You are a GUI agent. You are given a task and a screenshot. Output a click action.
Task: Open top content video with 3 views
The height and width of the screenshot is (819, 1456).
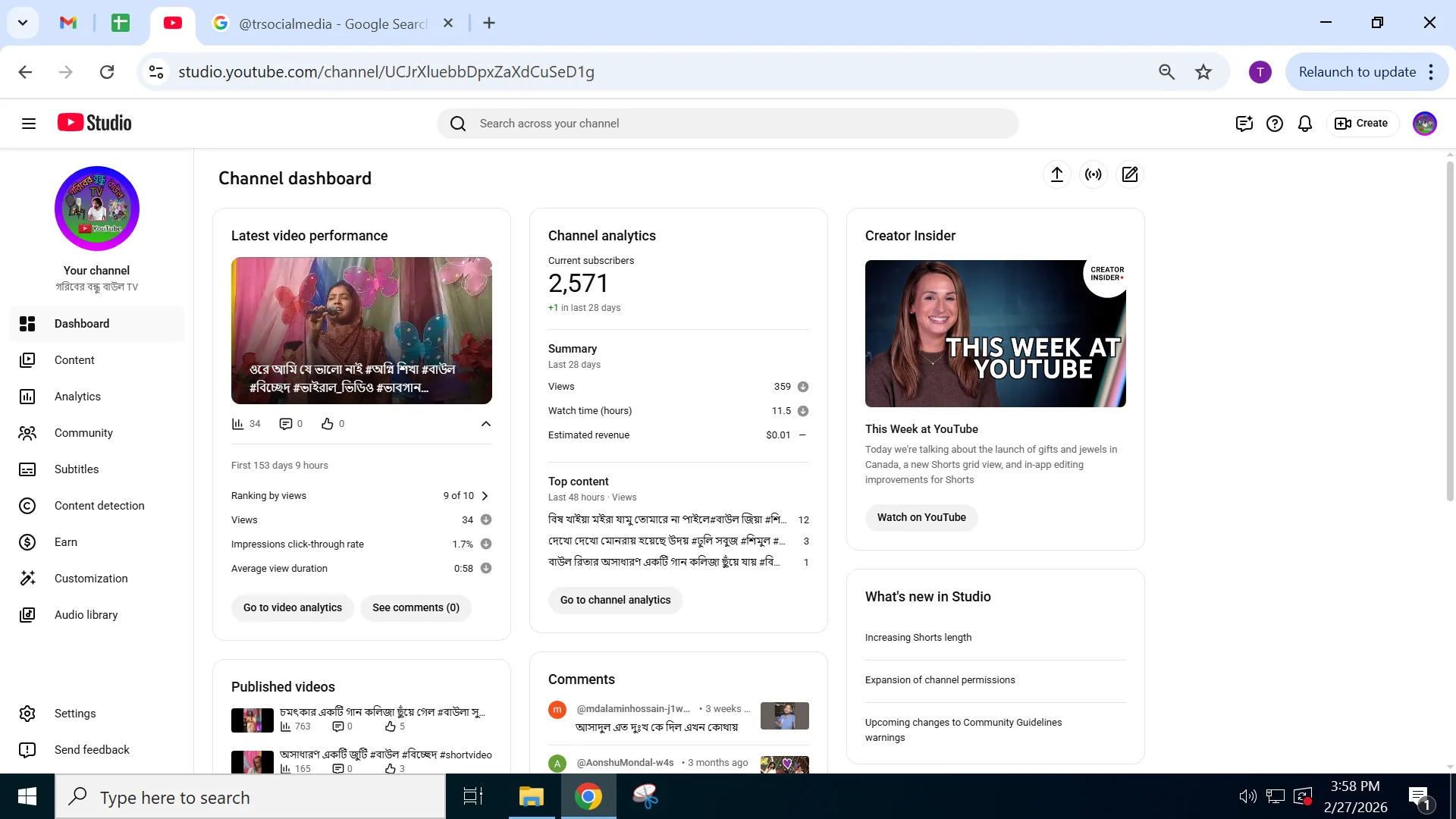pos(667,541)
